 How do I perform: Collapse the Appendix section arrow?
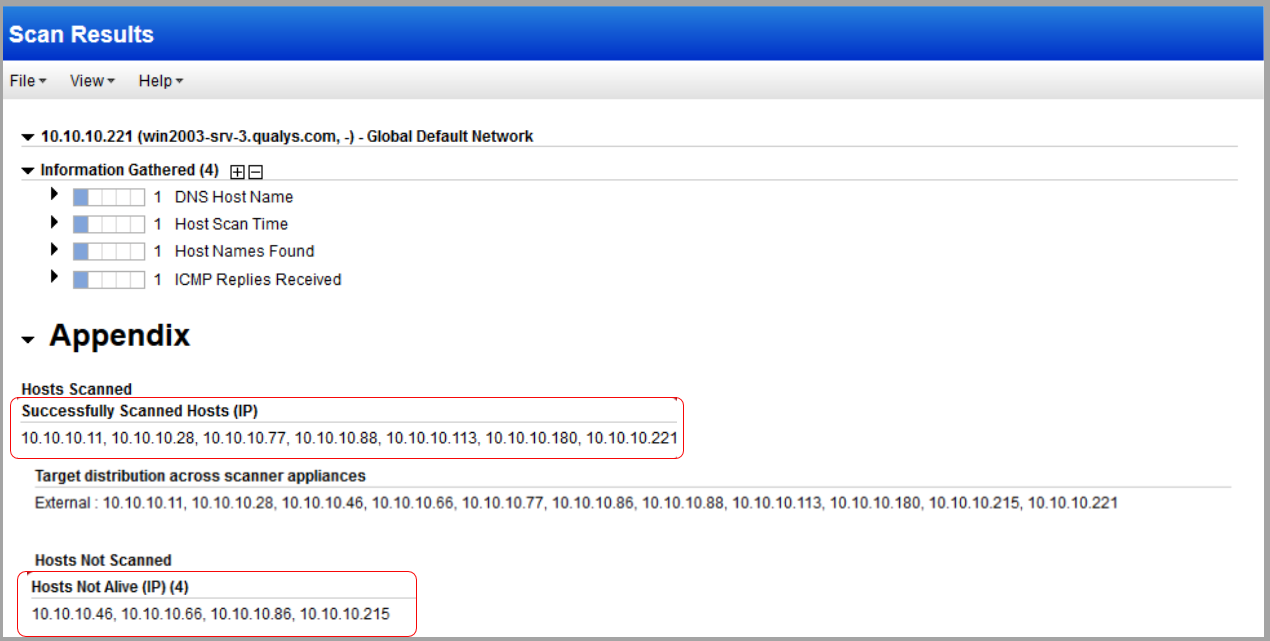coord(28,340)
